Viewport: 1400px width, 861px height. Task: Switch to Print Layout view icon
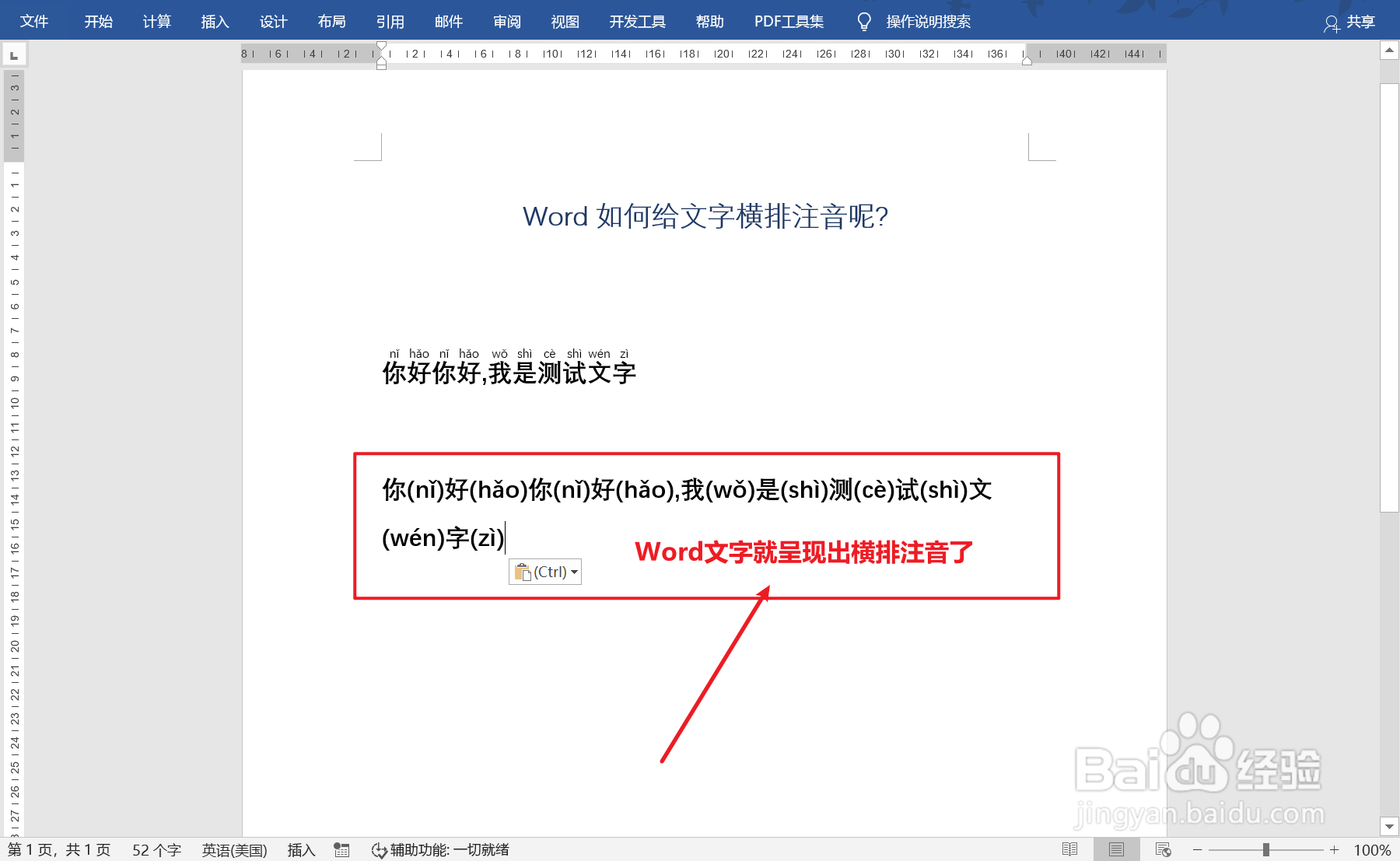[x=1117, y=849]
